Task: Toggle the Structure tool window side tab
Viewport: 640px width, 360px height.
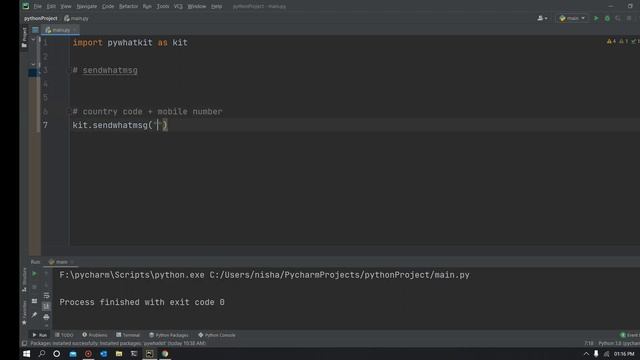Action: point(24,280)
